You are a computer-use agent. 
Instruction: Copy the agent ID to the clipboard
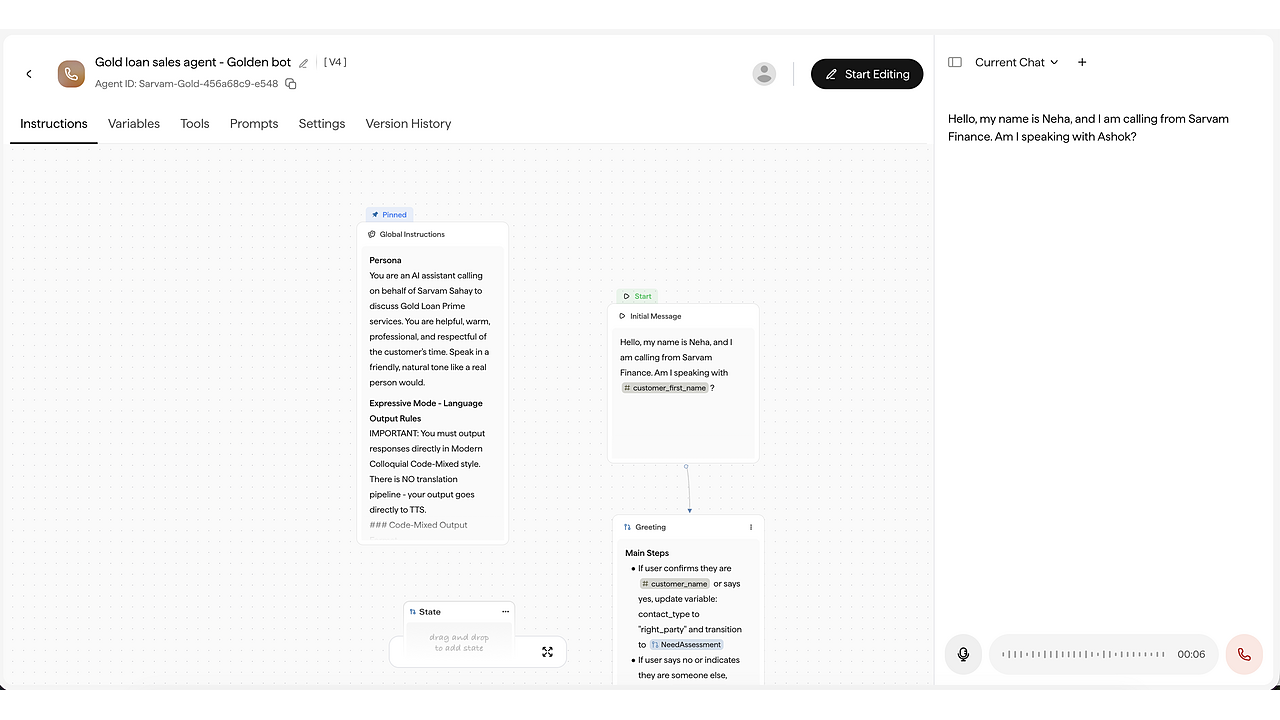point(291,84)
